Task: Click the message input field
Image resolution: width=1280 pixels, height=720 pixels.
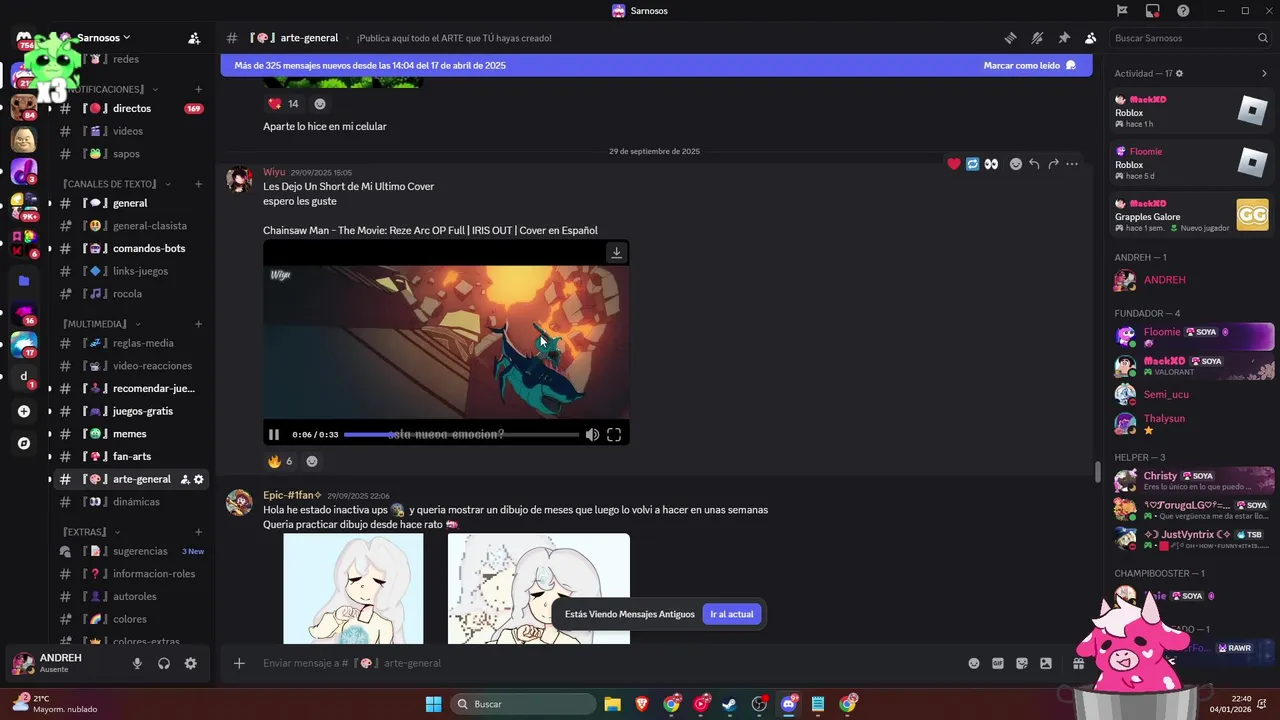Action: coord(600,663)
